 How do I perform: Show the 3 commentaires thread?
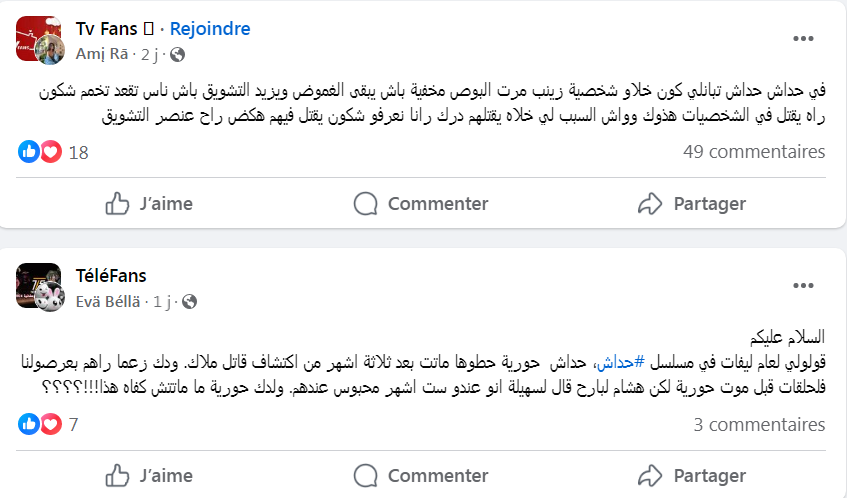759,425
